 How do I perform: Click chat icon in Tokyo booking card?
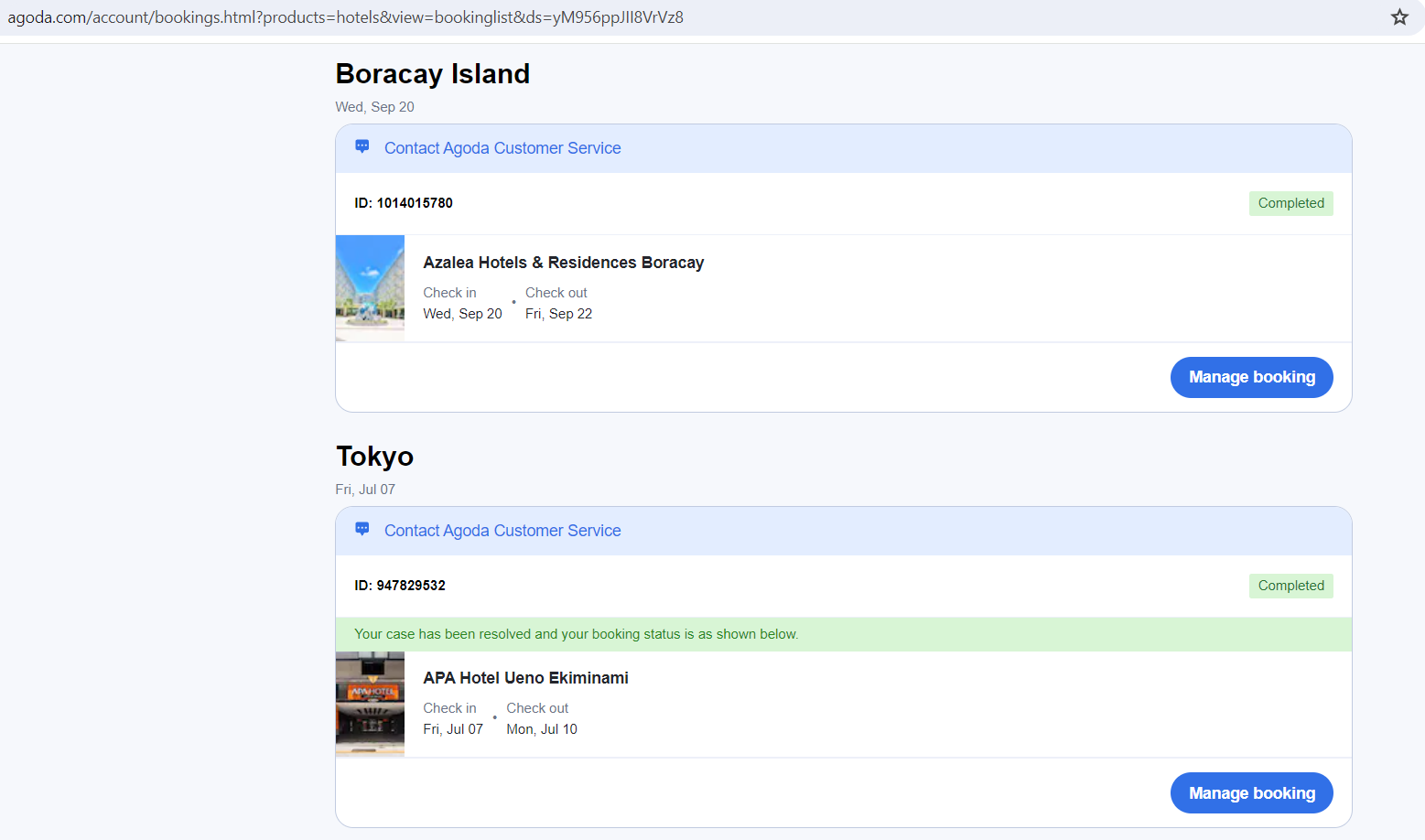(x=362, y=530)
